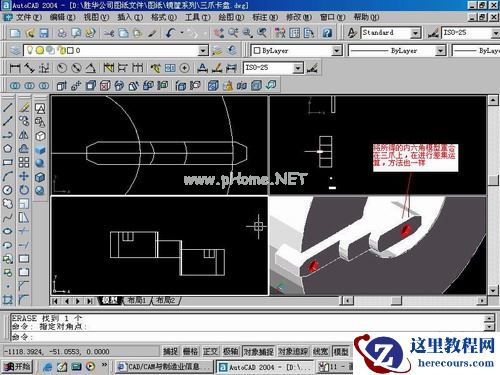Select the Circle drawing tool
The height and width of the screenshot is (375, 500).
click(x=8, y=190)
